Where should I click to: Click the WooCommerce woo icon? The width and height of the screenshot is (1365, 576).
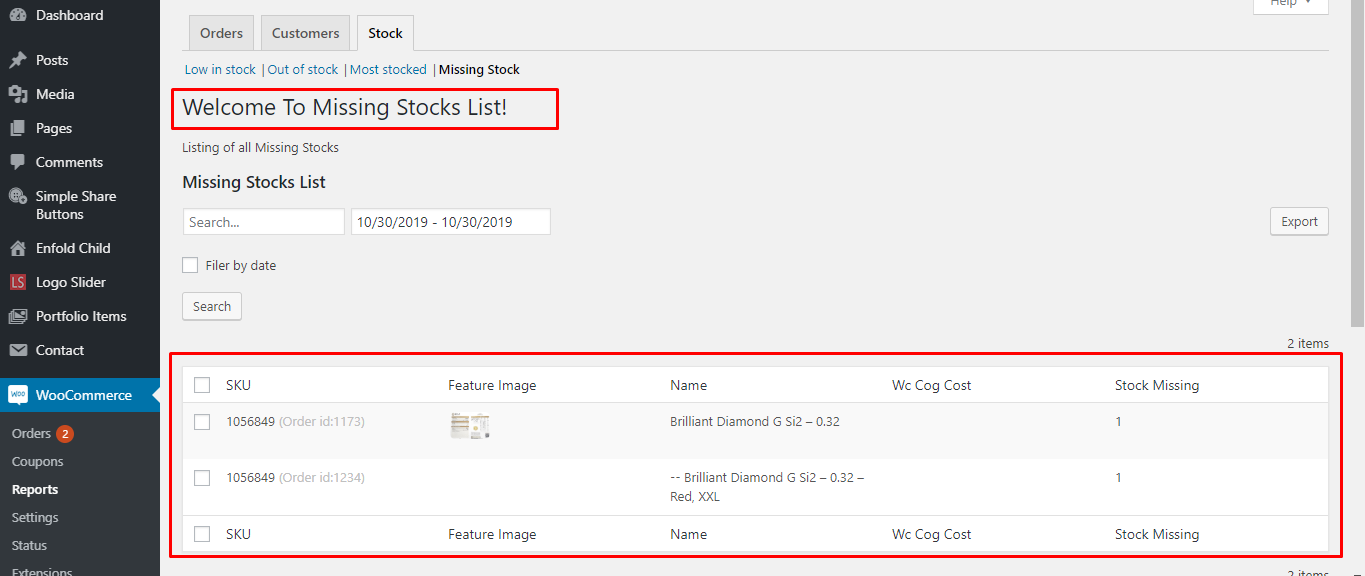[18, 395]
